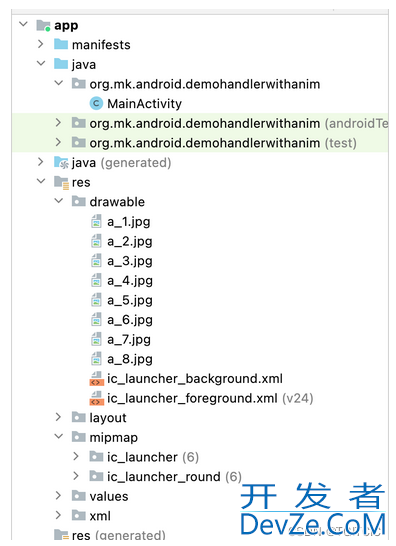Click the drawable folder icon

[x=79, y=201]
